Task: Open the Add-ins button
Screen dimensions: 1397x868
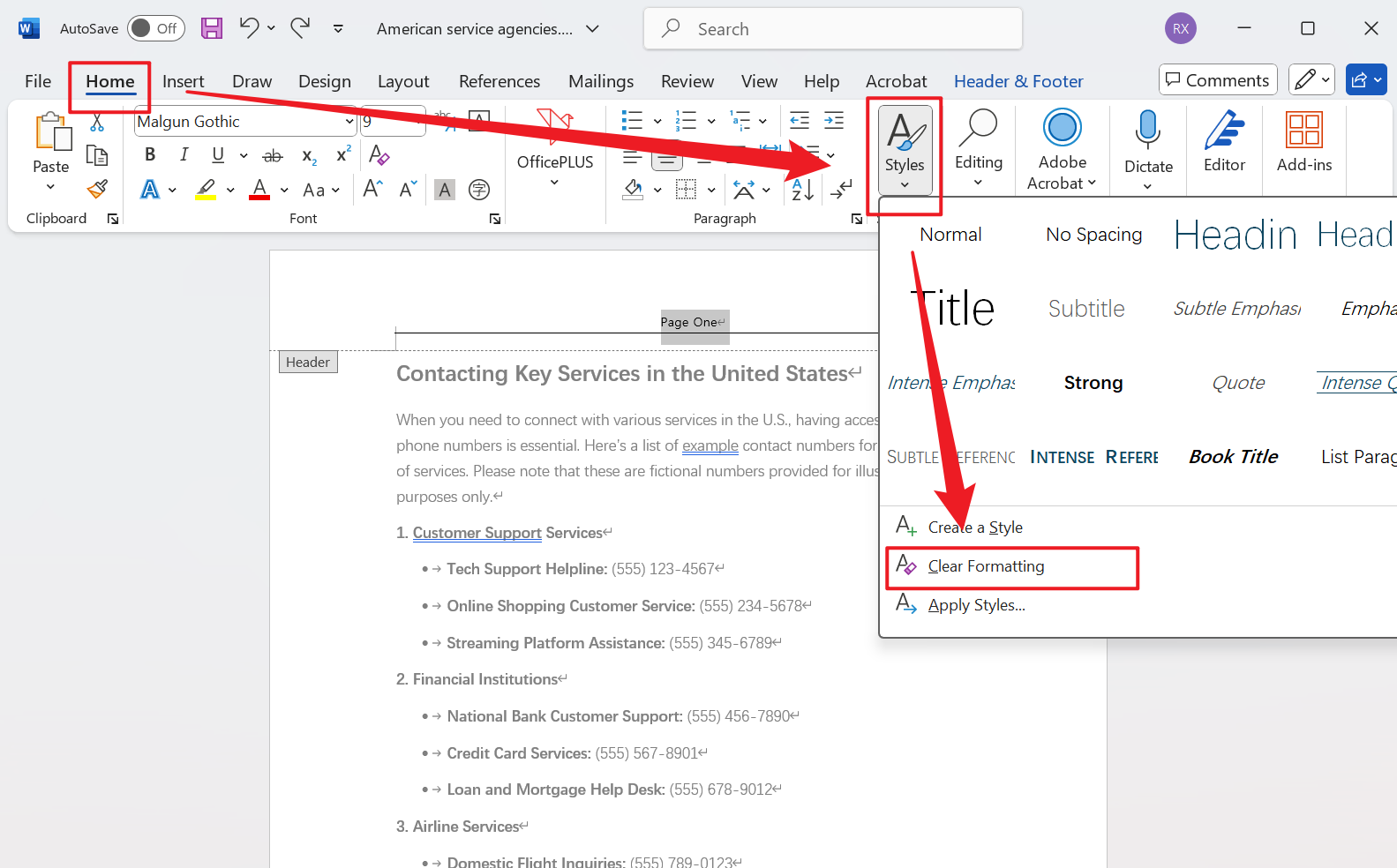Action: [1303, 143]
